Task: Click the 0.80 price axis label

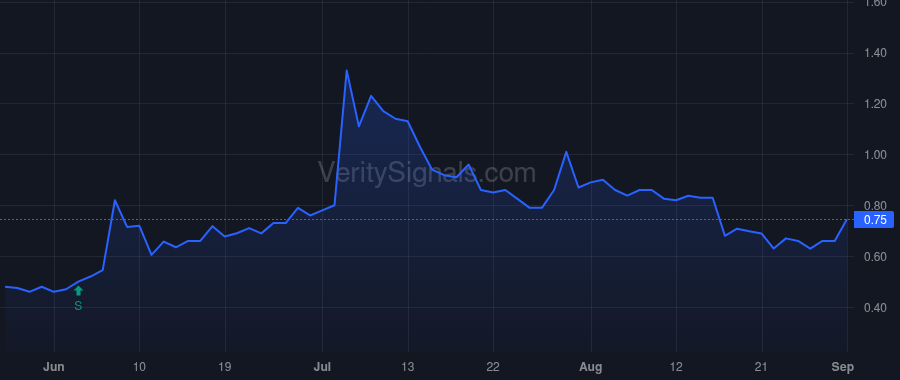Action: [x=875, y=205]
